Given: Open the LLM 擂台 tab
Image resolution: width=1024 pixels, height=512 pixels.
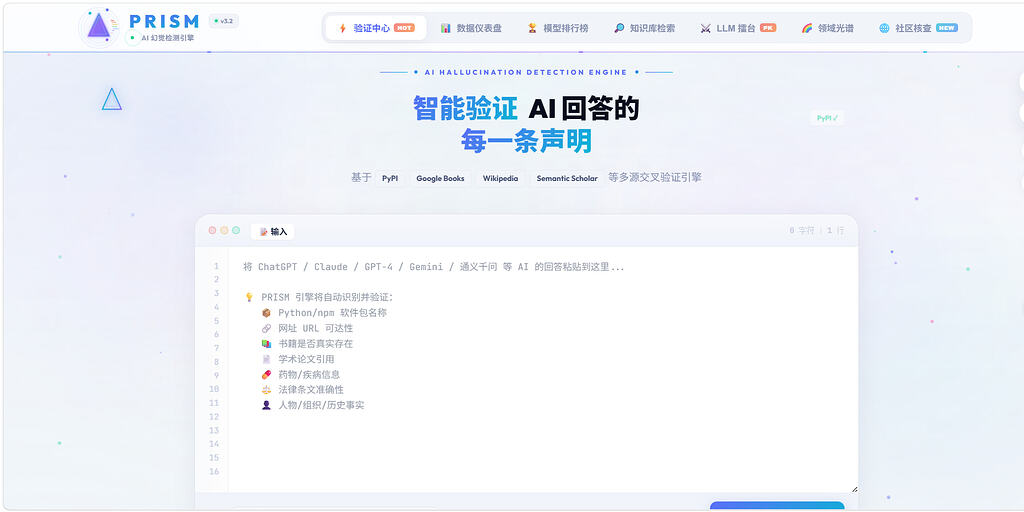Looking at the screenshot, I should [x=738, y=28].
